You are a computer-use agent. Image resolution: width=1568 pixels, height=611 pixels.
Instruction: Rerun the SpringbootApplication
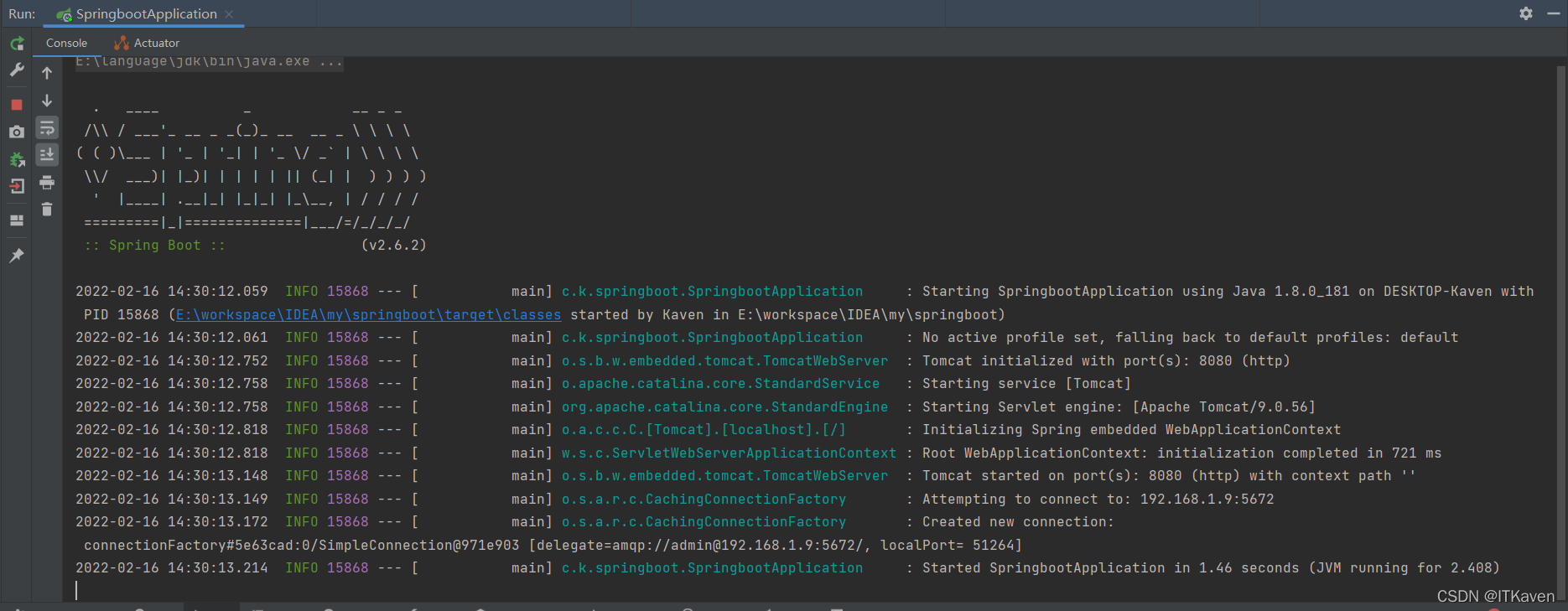point(17,44)
